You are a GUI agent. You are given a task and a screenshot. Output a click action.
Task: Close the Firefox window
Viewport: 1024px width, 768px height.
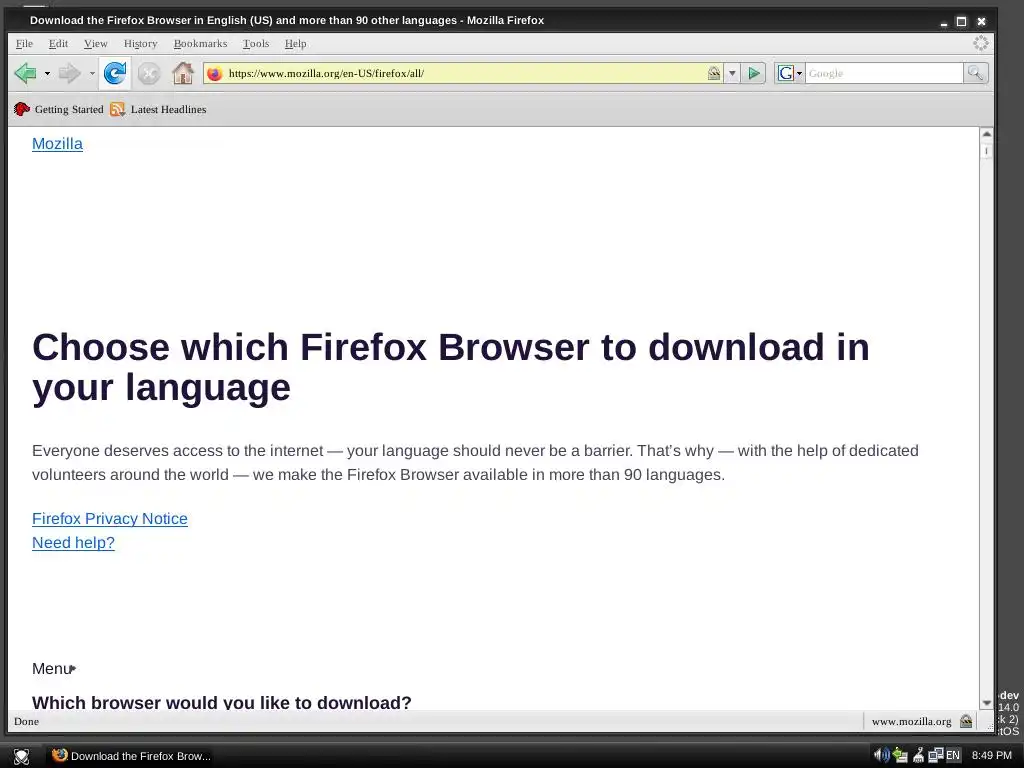point(981,22)
